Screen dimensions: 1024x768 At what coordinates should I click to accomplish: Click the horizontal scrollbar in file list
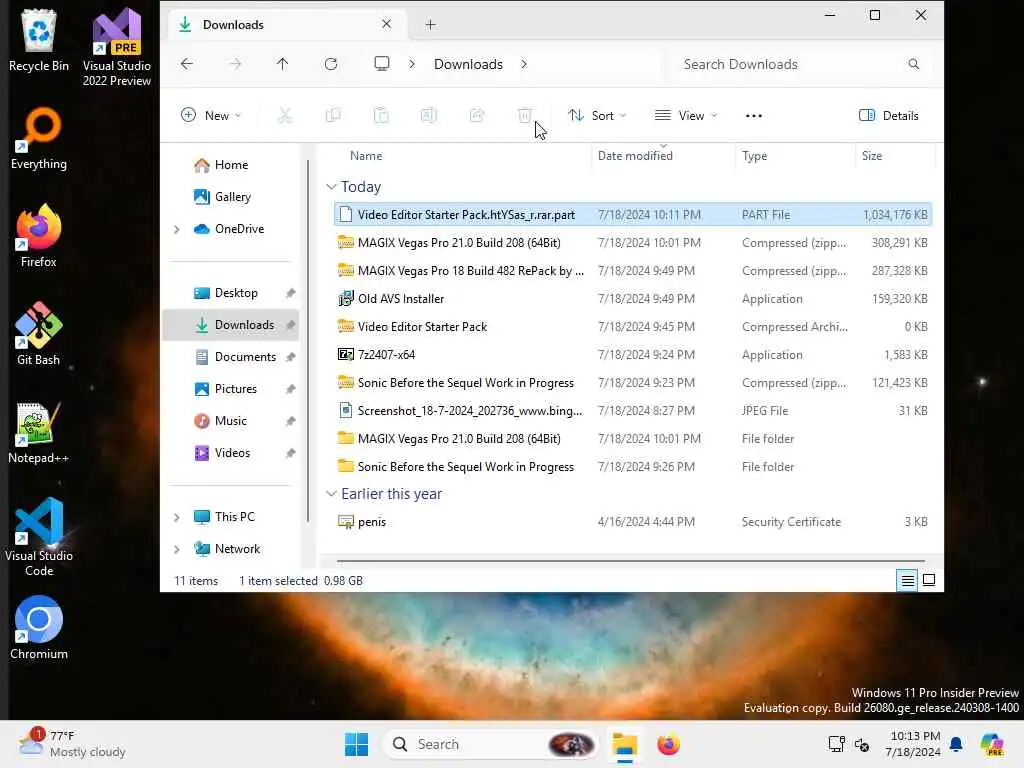[631, 560]
